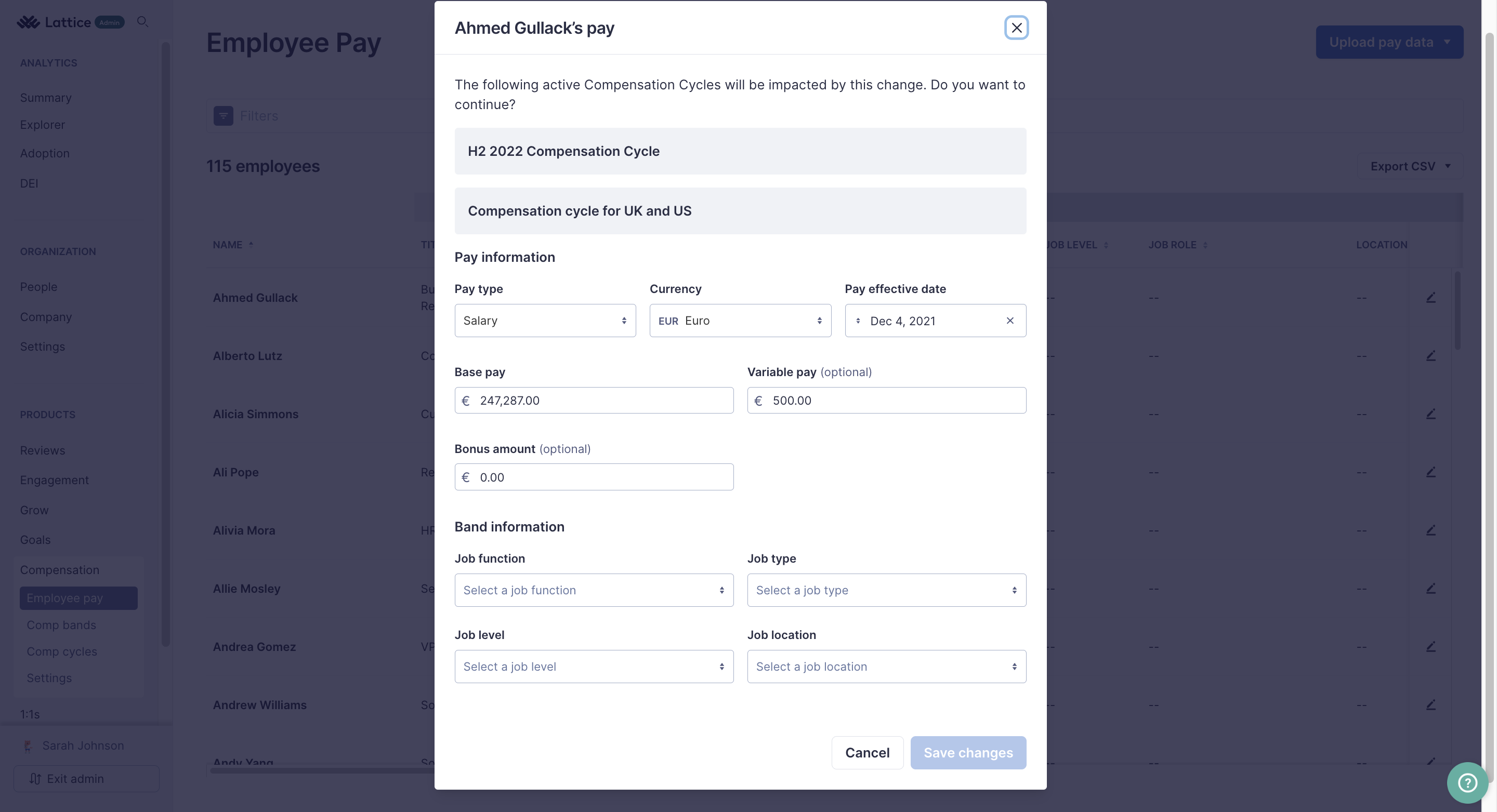The width and height of the screenshot is (1497, 812).
Task: Click the sidebar vertical scrollbar
Action: coord(166,344)
